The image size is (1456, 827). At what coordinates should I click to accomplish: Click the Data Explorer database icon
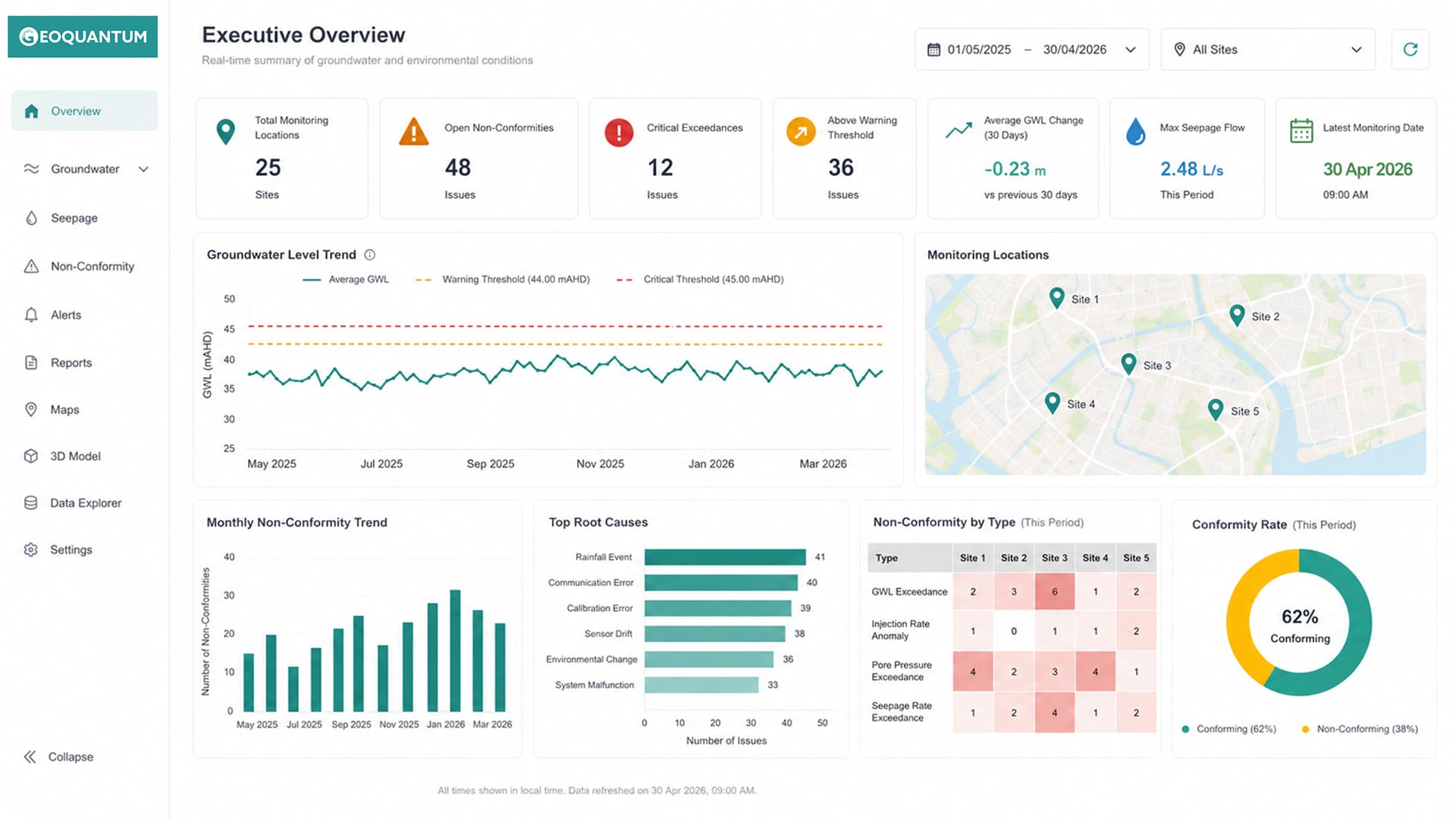31,503
